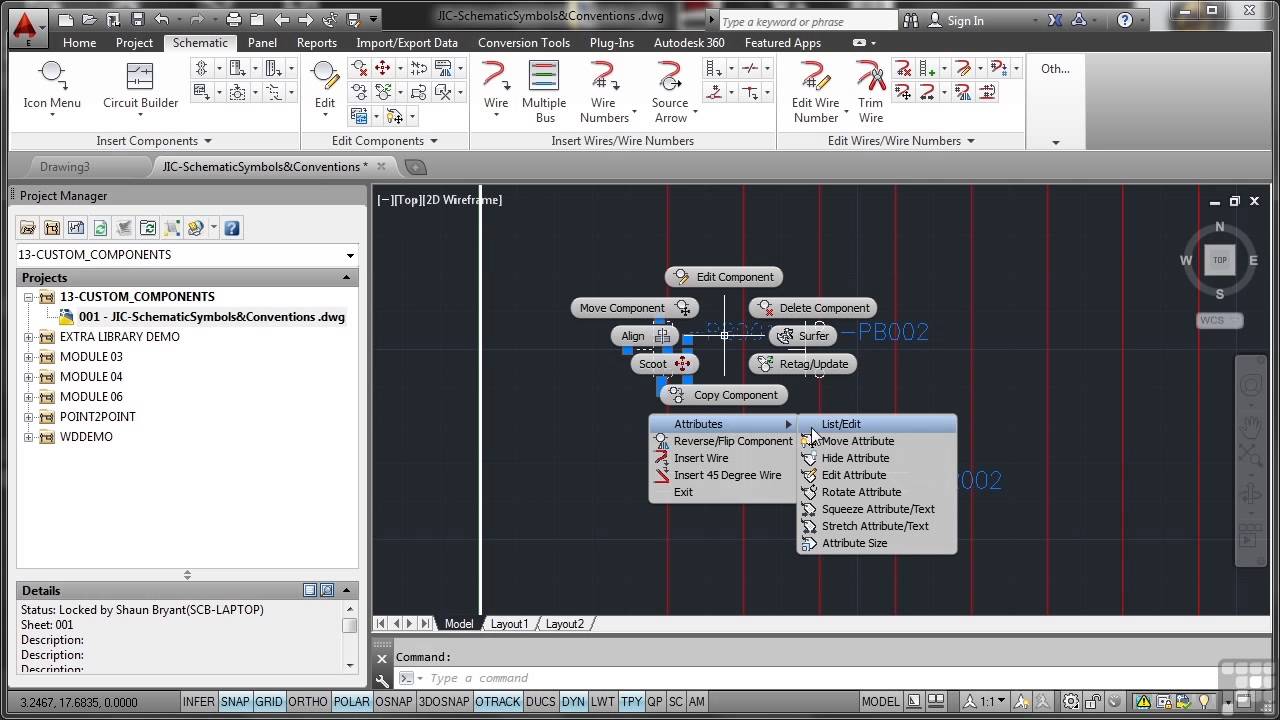The width and height of the screenshot is (1280, 720).
Task: Switch to the Drawing3 document tab
Action: pos(65,167)
